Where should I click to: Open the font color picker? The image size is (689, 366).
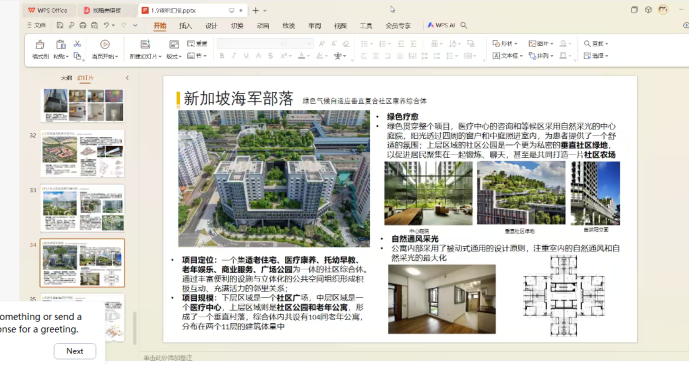click(301, 56)
